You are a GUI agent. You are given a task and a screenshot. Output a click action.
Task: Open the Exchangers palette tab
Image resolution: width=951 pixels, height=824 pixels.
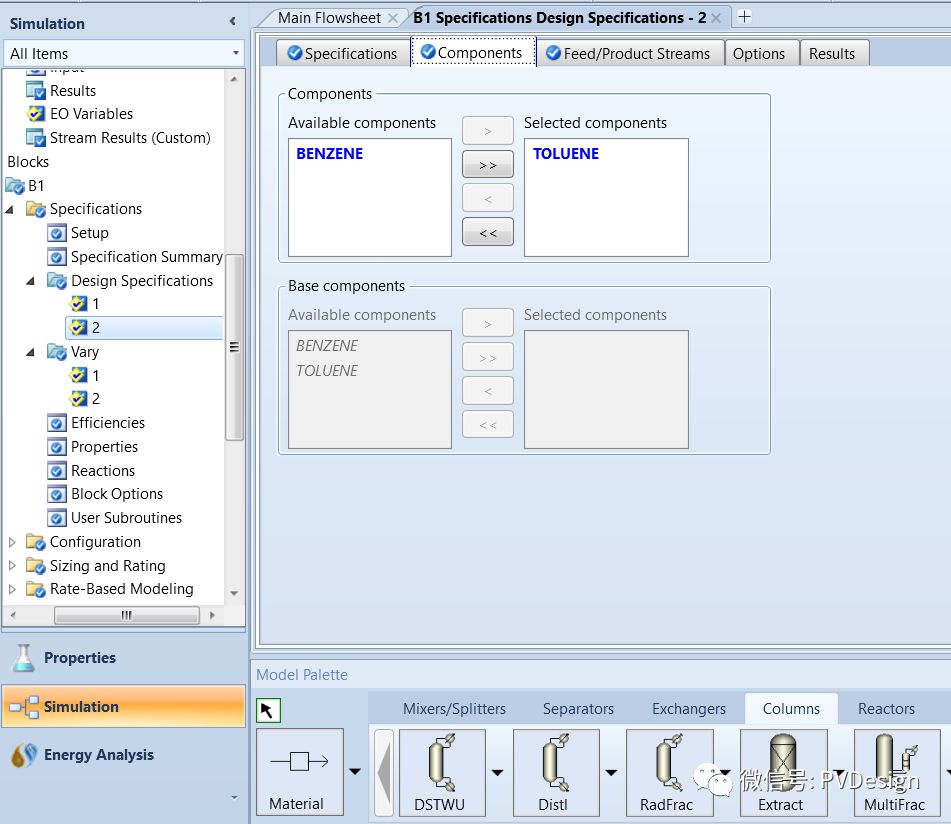point(688,709)
